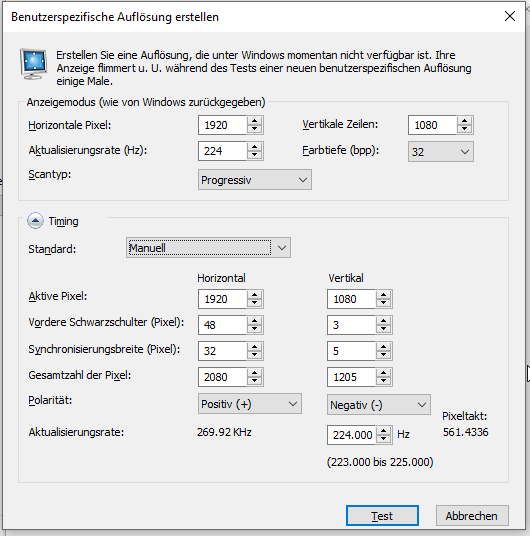Increase horizontal Gesamtzahl der Pixel value

pos(254,372)
